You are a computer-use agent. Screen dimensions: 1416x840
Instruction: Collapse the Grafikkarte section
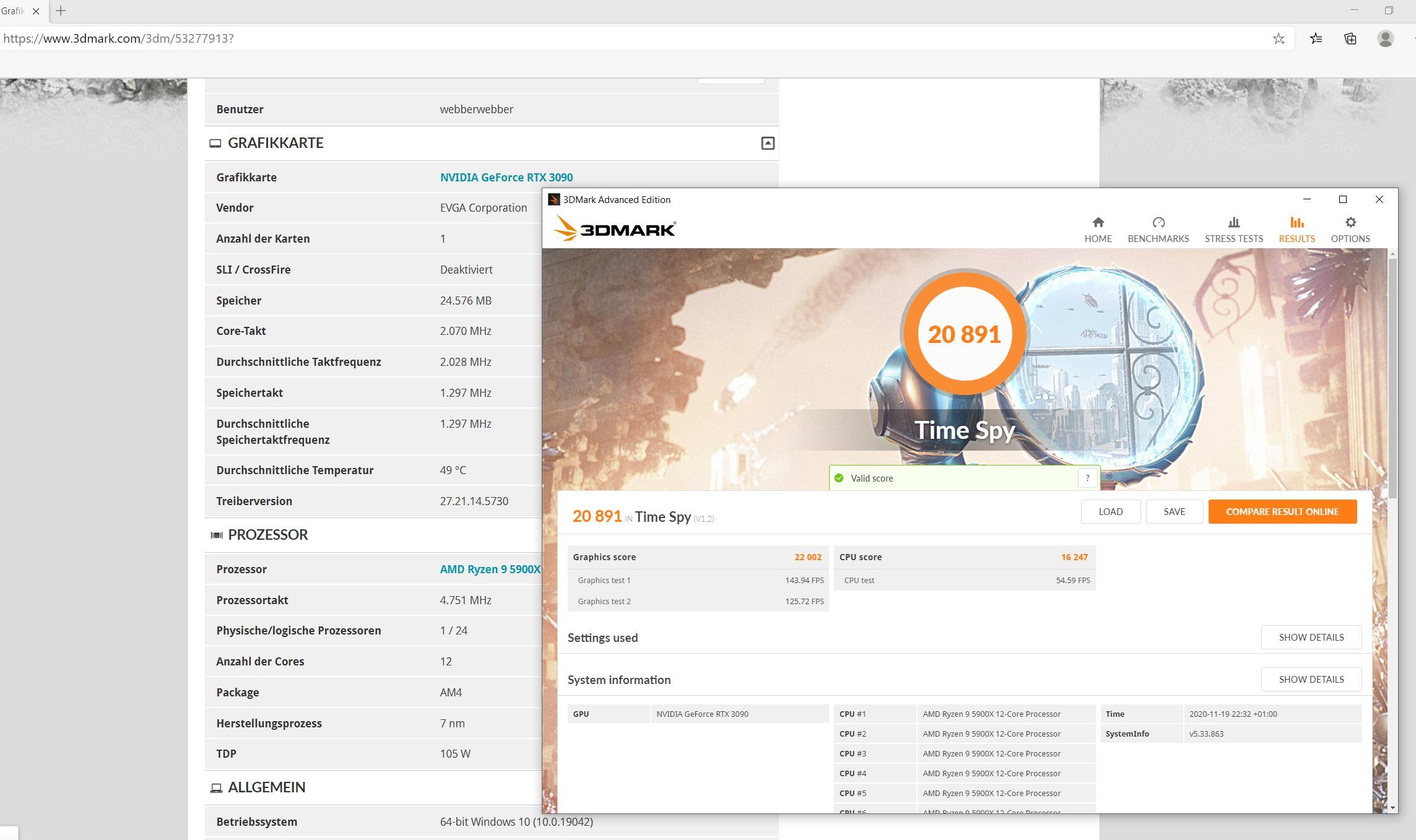(767, 144)
